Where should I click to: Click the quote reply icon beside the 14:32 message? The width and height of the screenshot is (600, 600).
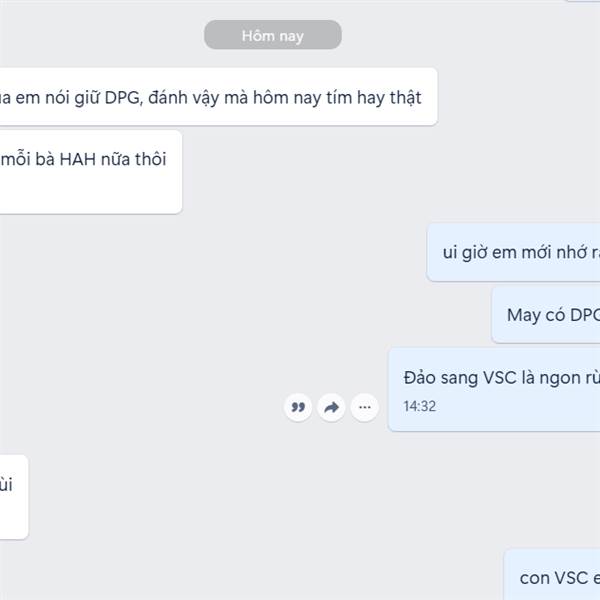click(298, 407)
